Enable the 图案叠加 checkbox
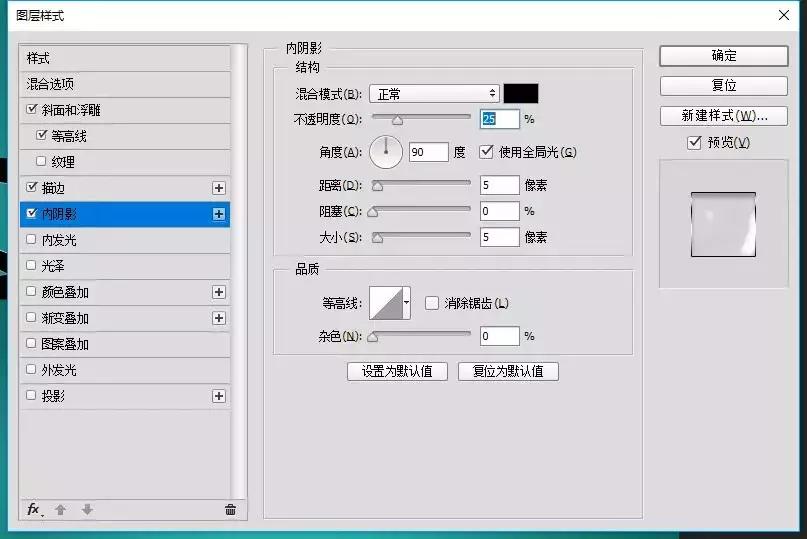The height and width of the screenshot is (539, 807). pyautogui.click(x=31, y=343)
